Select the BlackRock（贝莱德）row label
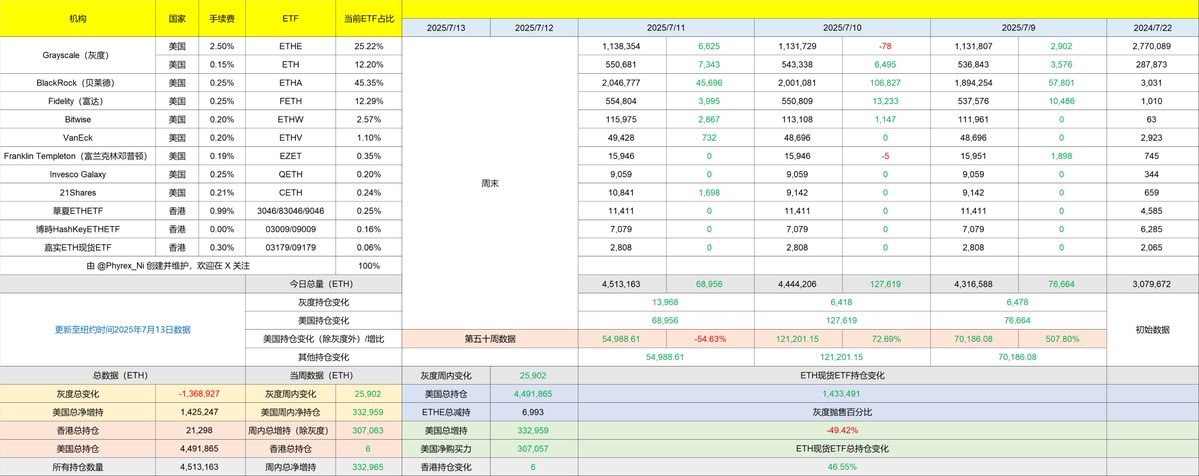 (x=77, y=82)
